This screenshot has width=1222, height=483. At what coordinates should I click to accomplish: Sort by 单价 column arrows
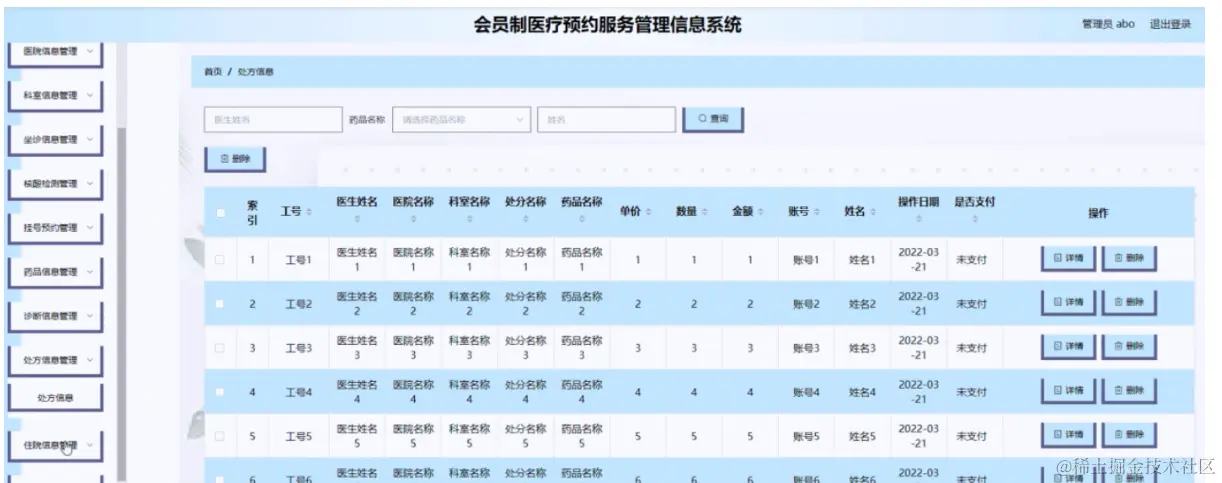650,212
